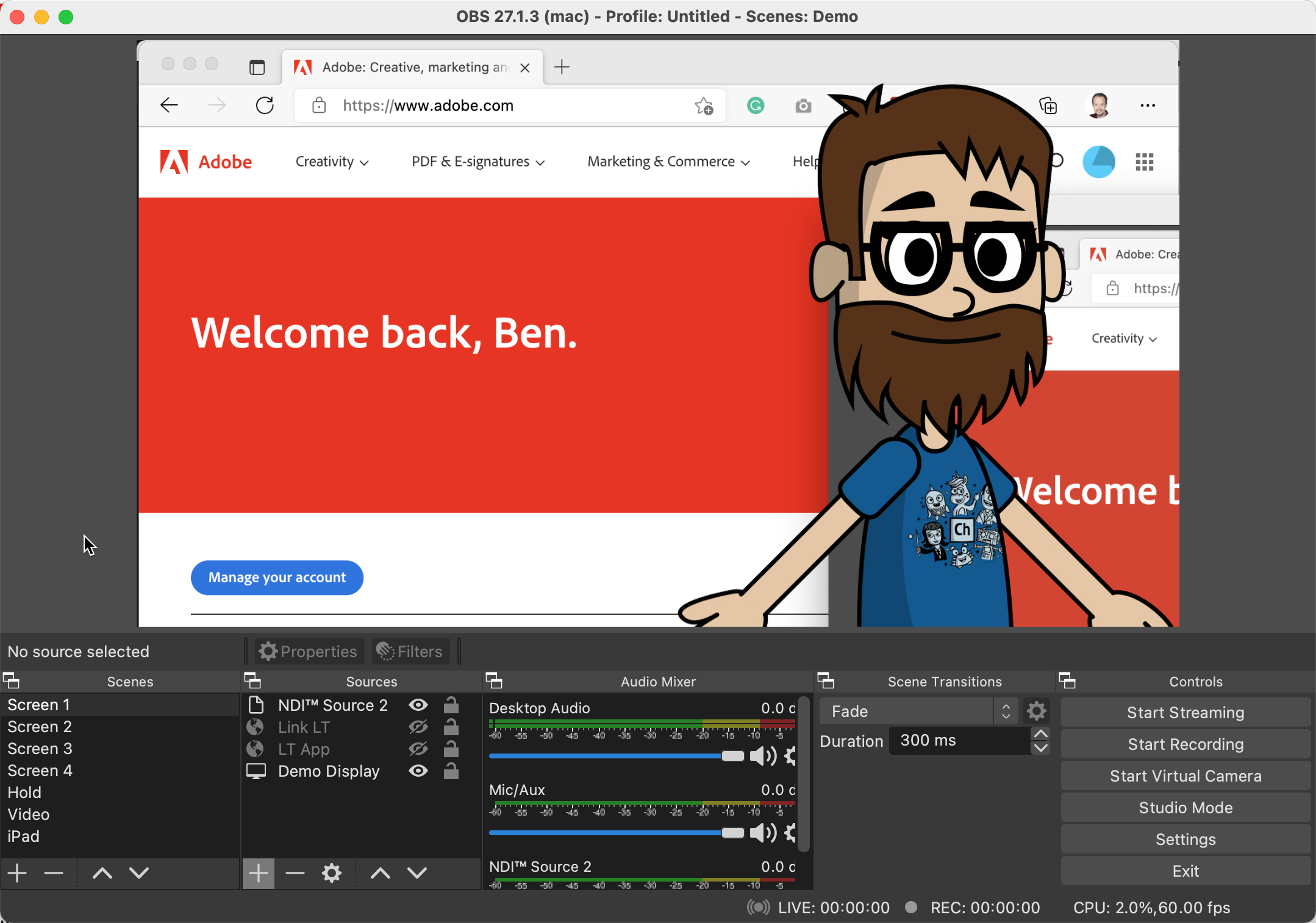The height and width of the screenshot is (923, 1316).
Task: Remove selected scene with minus icon
Action: (x=54, y=873)
